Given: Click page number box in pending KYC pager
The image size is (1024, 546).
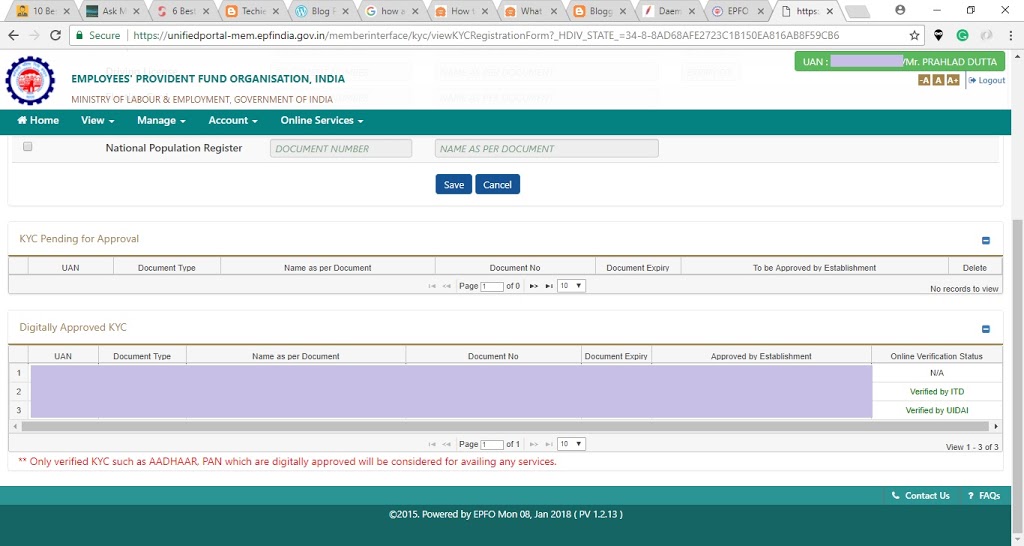Looking at the screenshot, I should 492,287.
